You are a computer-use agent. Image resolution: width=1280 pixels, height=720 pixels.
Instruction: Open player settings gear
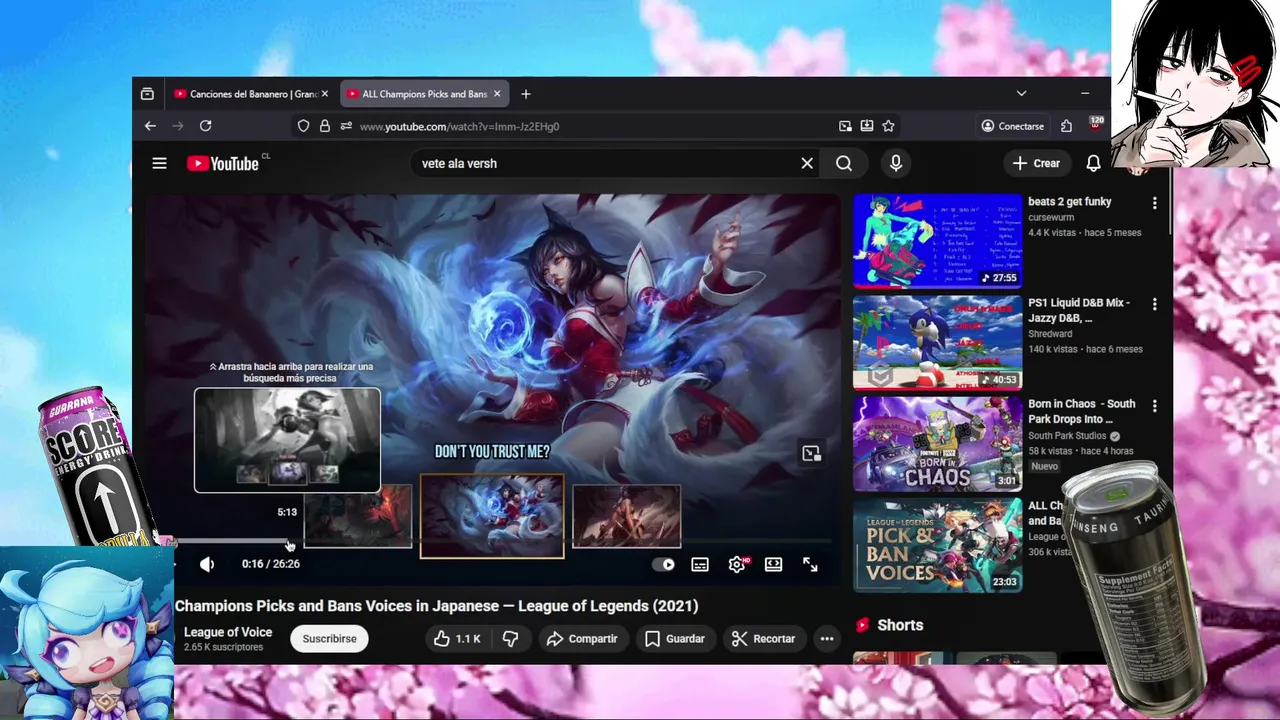click(x=737, y=564)
